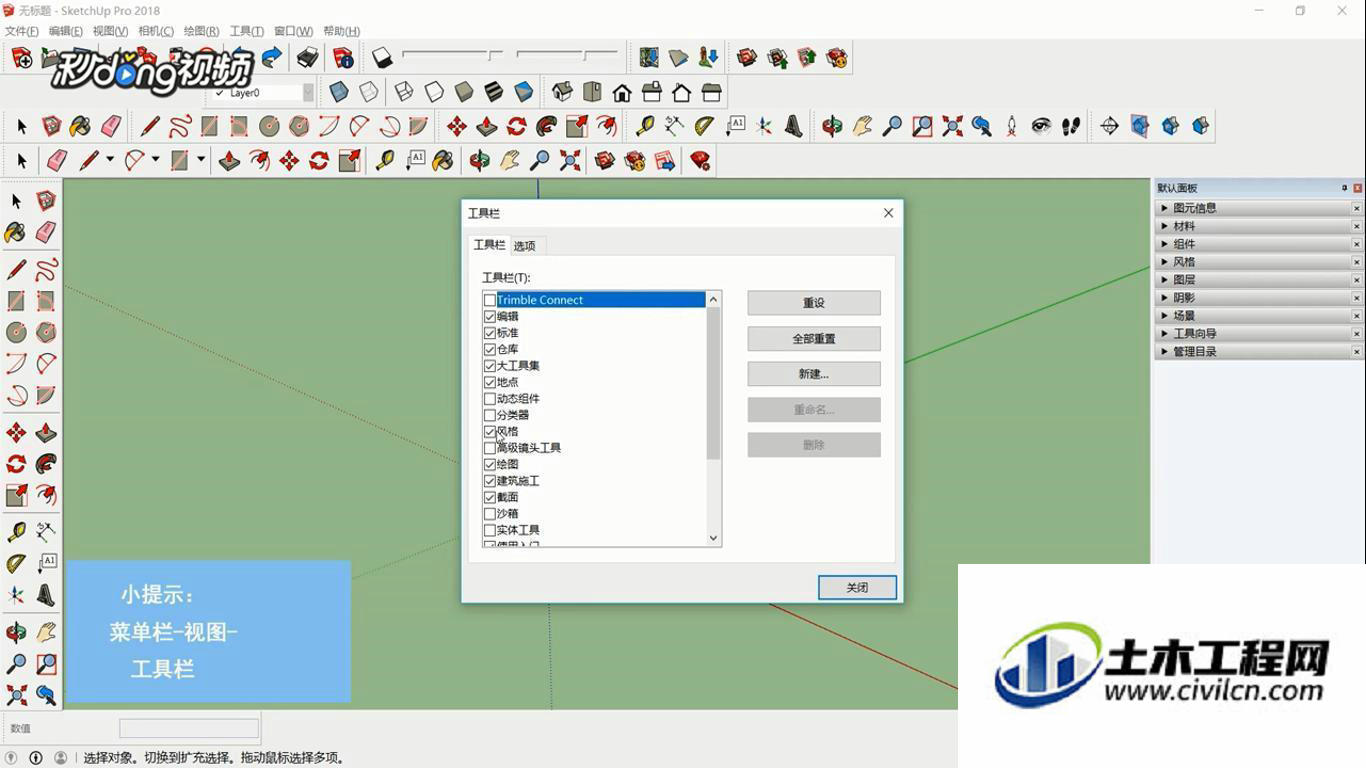Enable the 分类器 toolbar checkbox
The height and width of the screenshot is (768, 1366).
click(490, 415)
